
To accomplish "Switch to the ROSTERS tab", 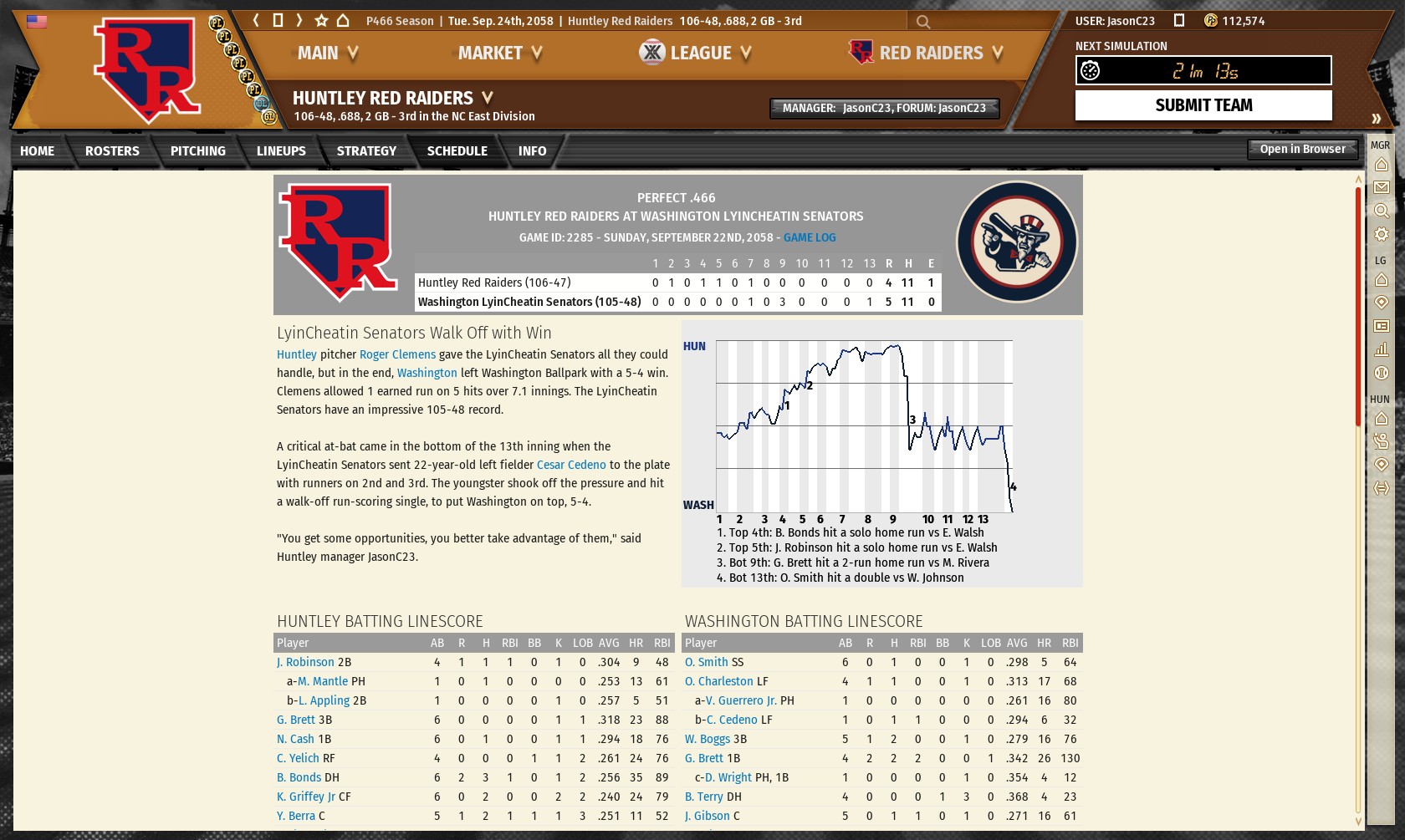I will 112,151.
